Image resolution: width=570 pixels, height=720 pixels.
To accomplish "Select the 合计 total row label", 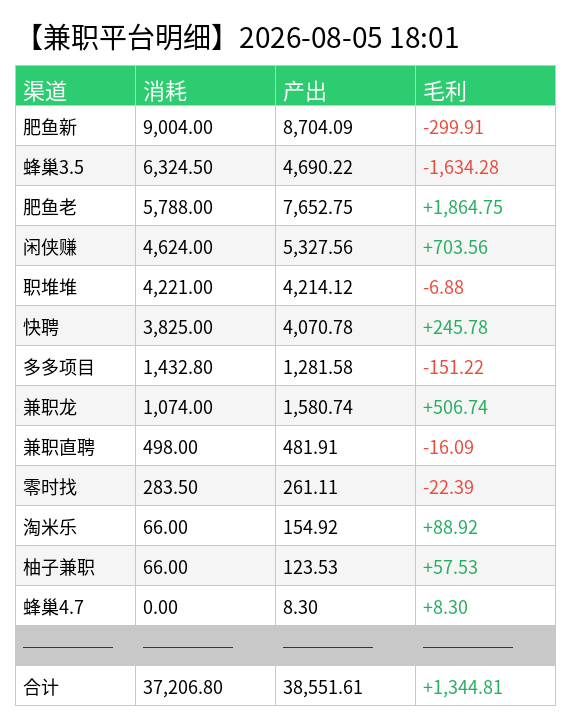I will point(41,687).
